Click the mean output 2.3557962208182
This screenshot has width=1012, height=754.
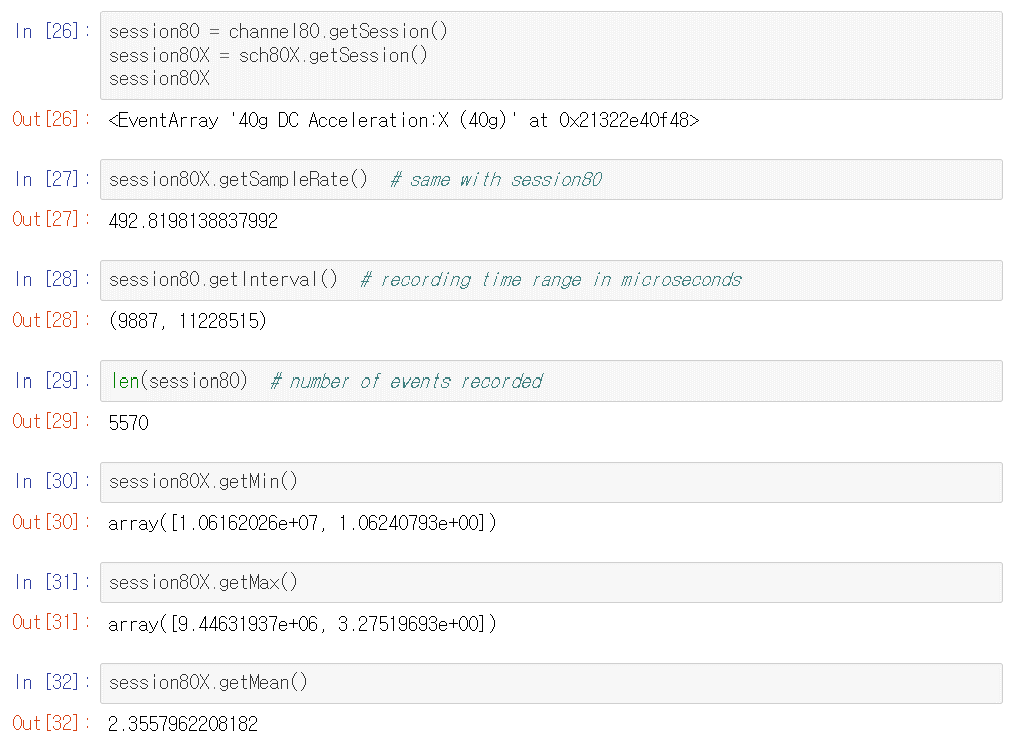click(183, 724)
